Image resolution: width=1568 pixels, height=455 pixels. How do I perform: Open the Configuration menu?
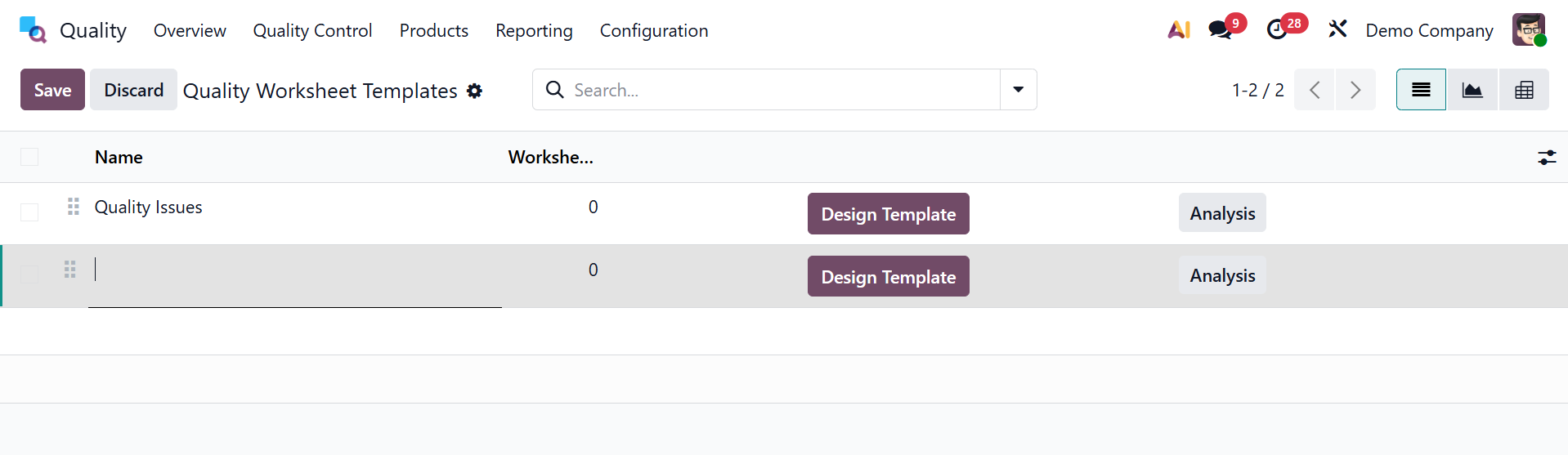pos(653,30)
